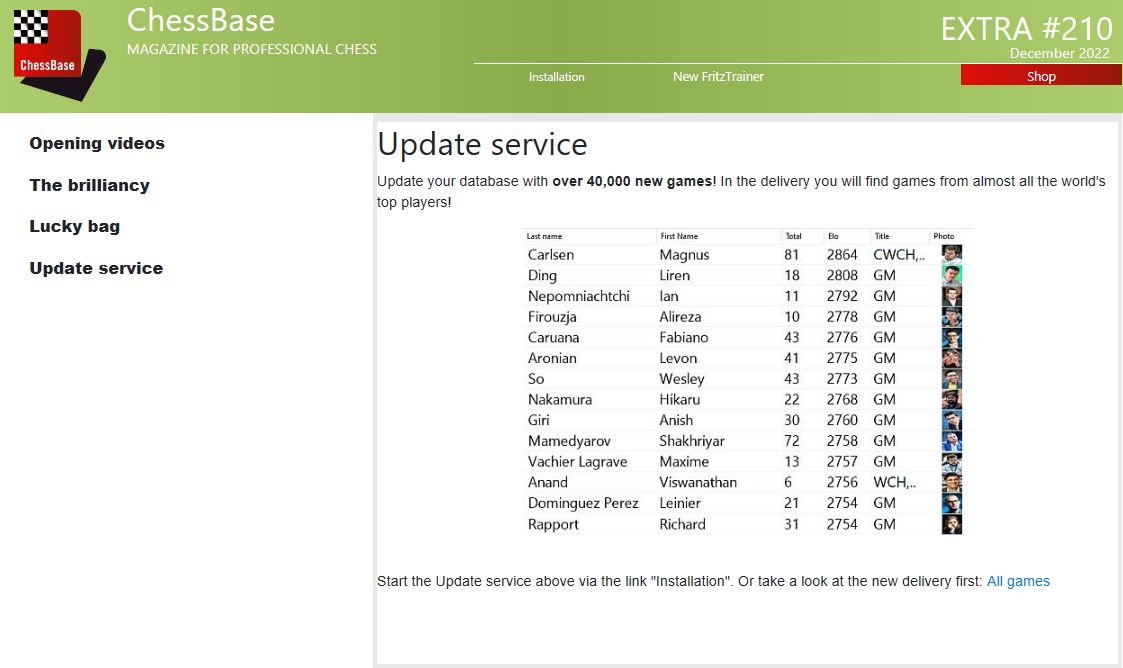Click the red Shop button
Viewport: 1123px width, 668px height.
coord(1040,77)
